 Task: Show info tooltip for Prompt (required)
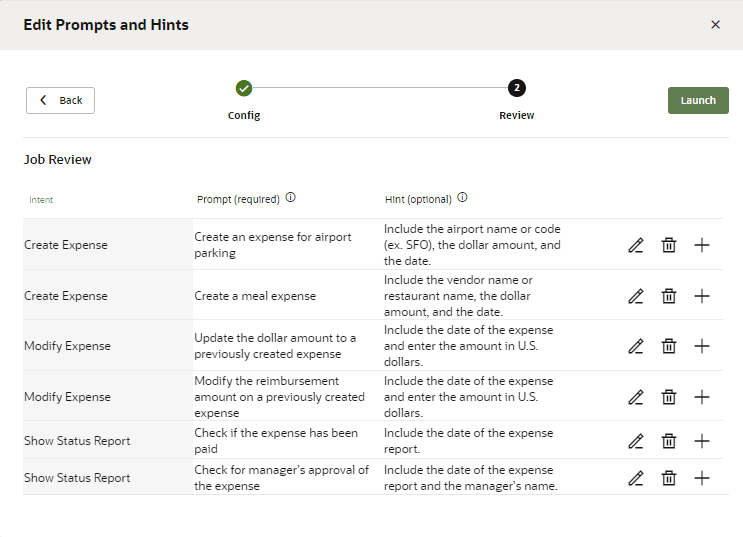291,198
